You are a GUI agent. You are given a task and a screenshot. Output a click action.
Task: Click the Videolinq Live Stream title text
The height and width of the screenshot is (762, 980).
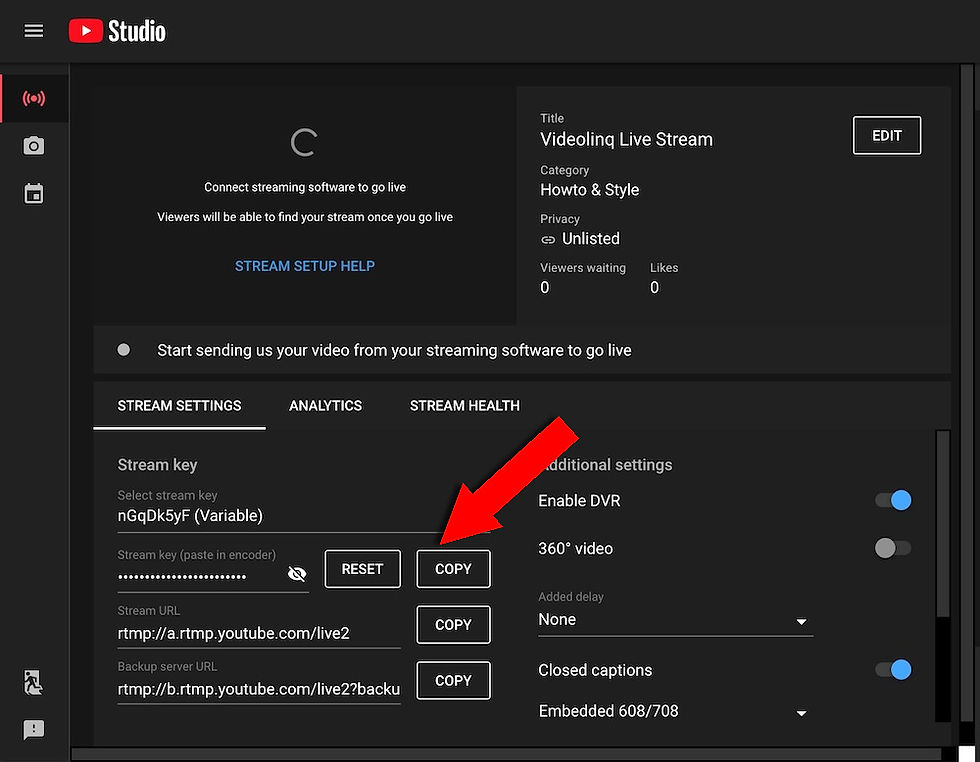click(626, 139)
